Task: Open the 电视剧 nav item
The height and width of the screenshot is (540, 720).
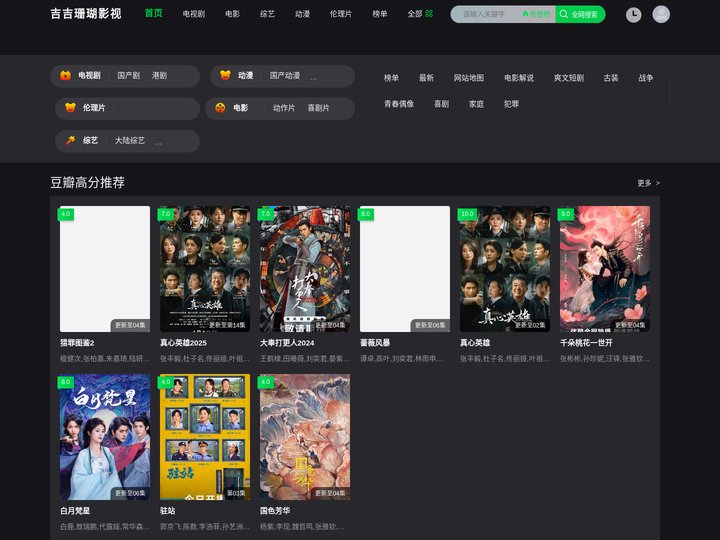Action: (193, 14)
